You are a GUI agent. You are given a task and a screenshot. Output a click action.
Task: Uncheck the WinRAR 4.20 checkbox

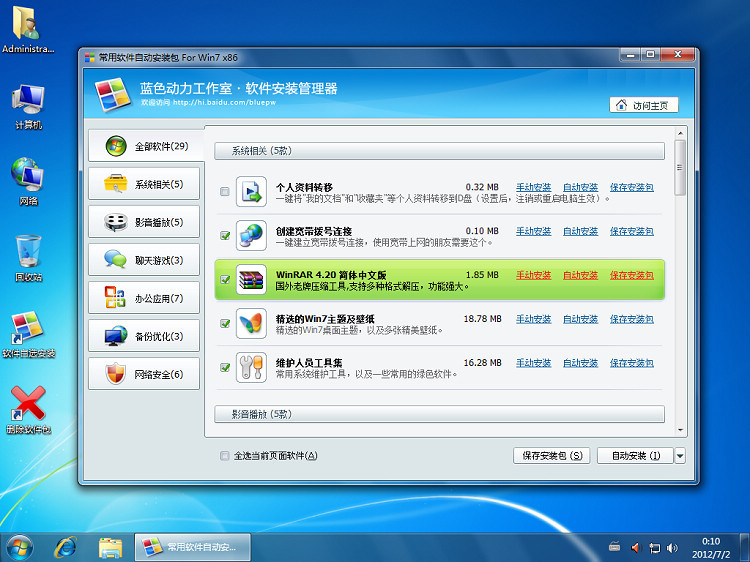(225, 280)
